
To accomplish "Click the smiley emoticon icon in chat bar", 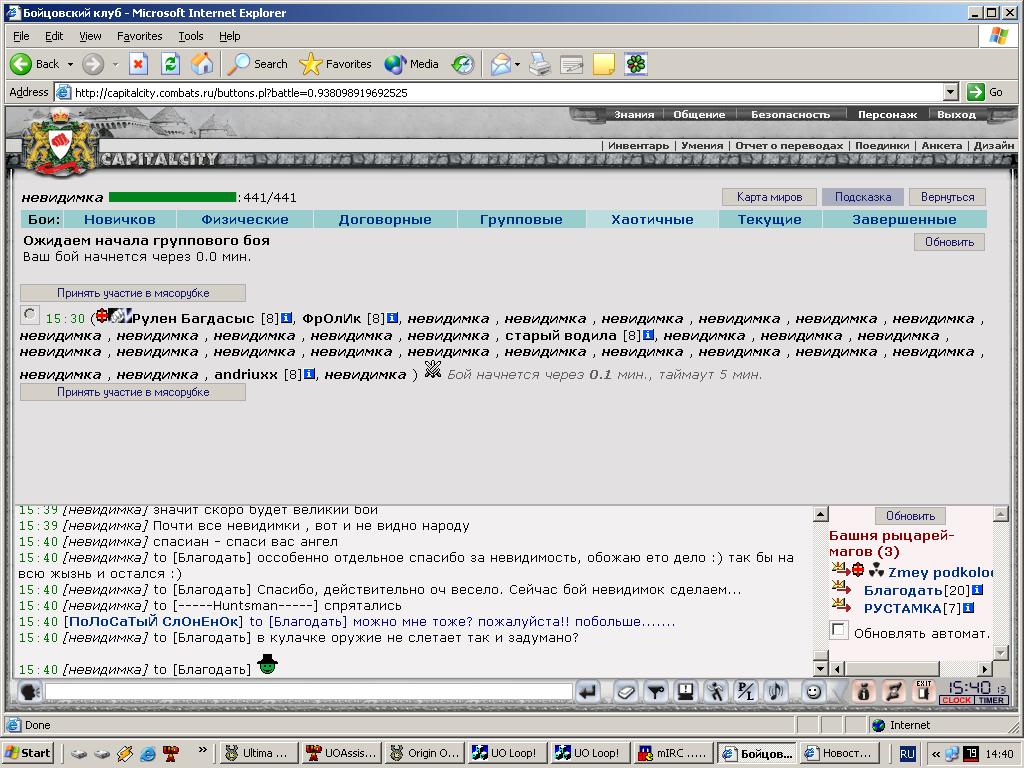I will click(813, 691).
